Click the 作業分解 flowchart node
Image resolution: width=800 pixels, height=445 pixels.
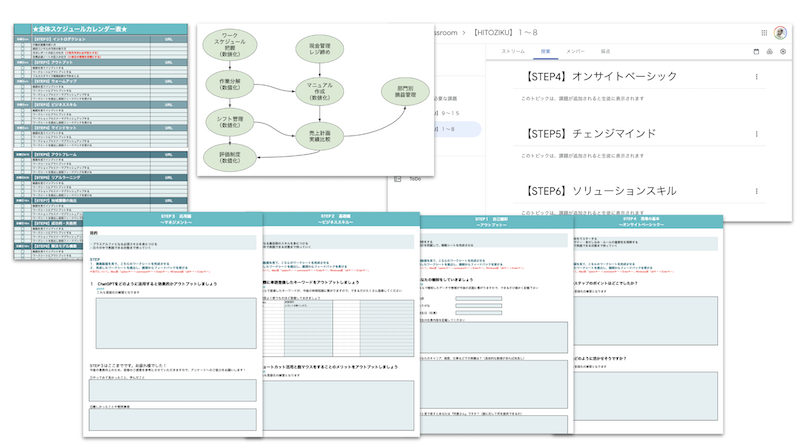230,84
